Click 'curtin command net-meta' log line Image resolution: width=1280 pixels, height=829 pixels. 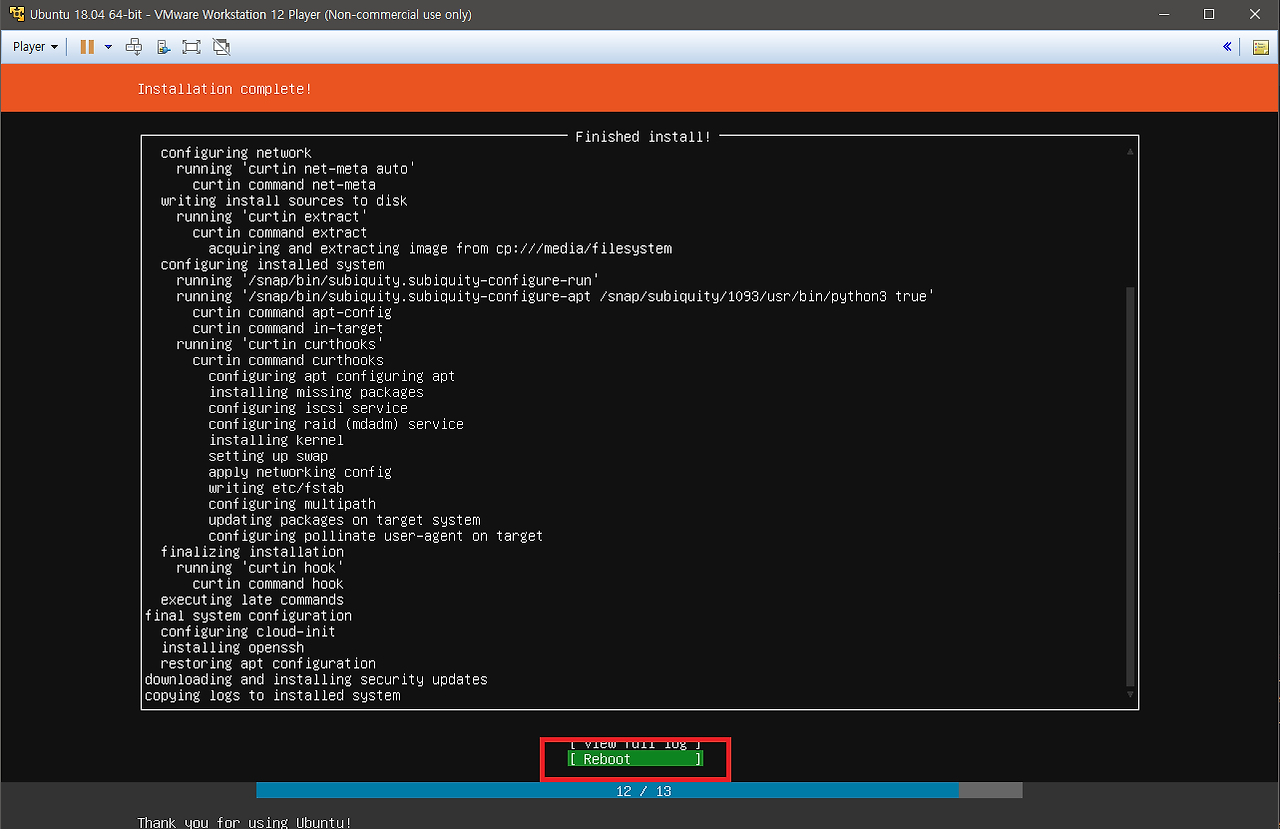[284, 185]
